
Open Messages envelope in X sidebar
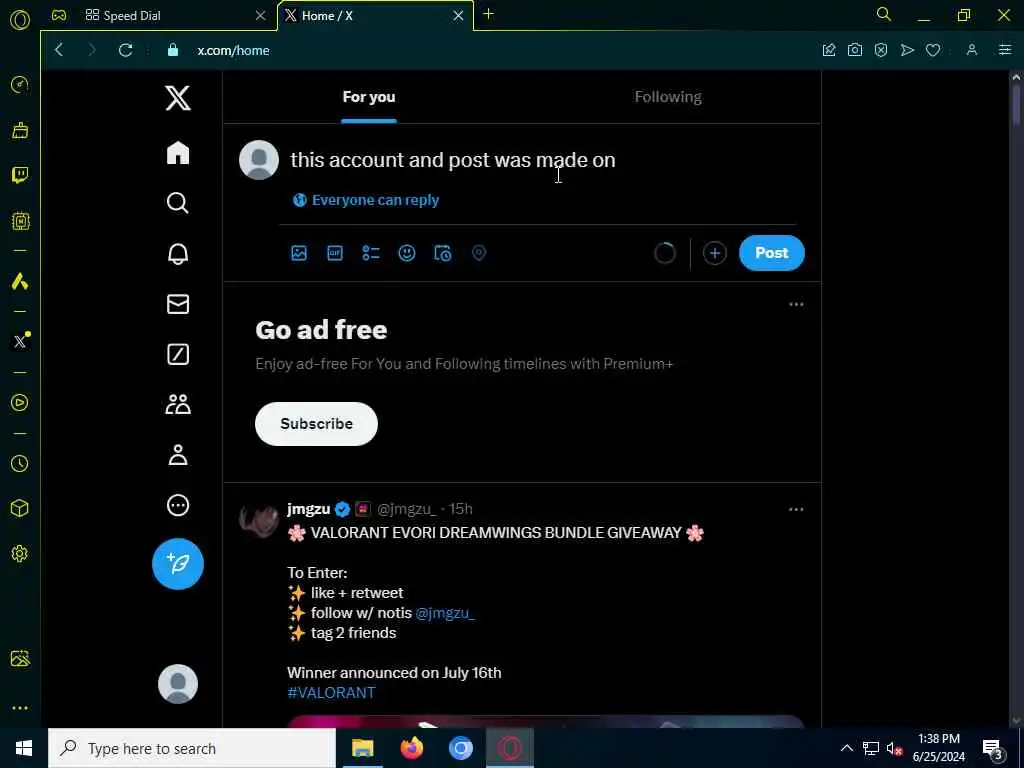coord(178,304)
